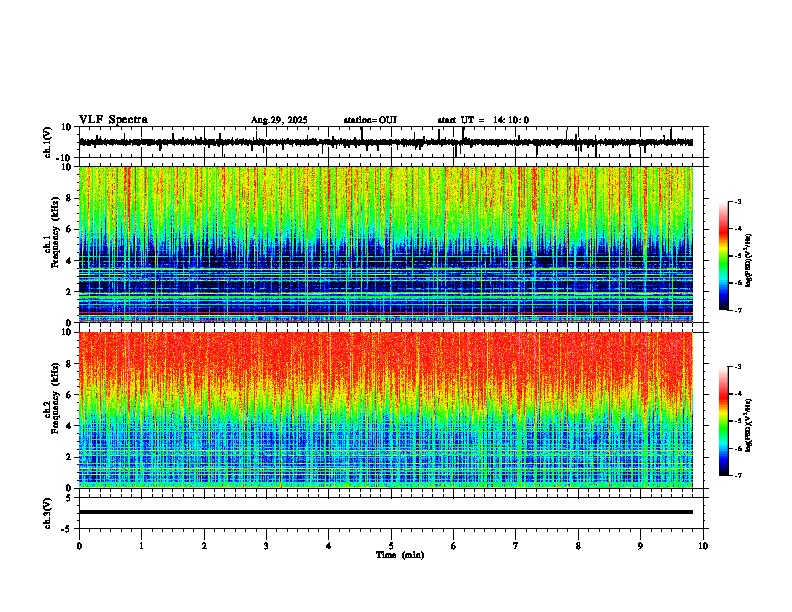Click the "VLF Spectra" plot title

113,120
